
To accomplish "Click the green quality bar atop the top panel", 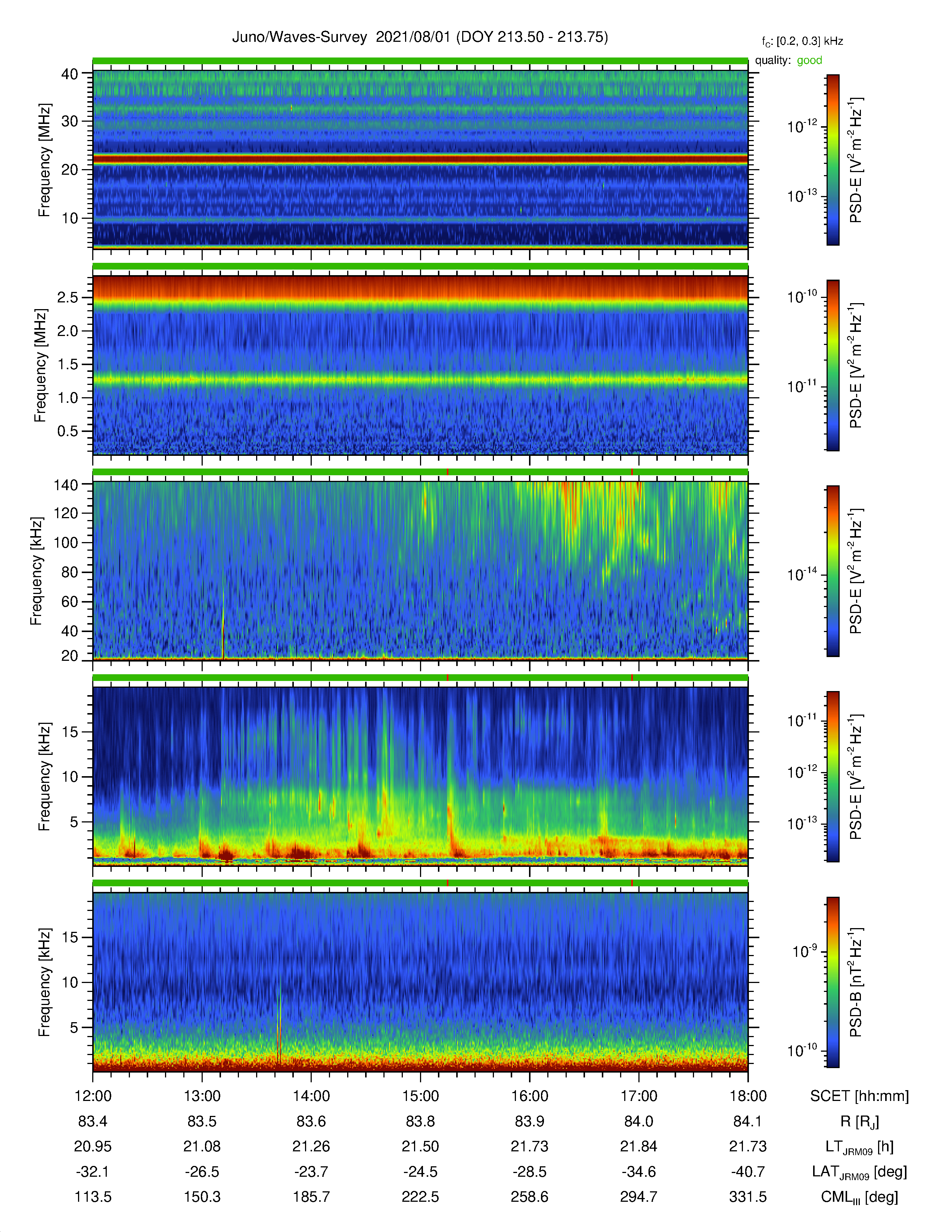I will tap(420, 61).
